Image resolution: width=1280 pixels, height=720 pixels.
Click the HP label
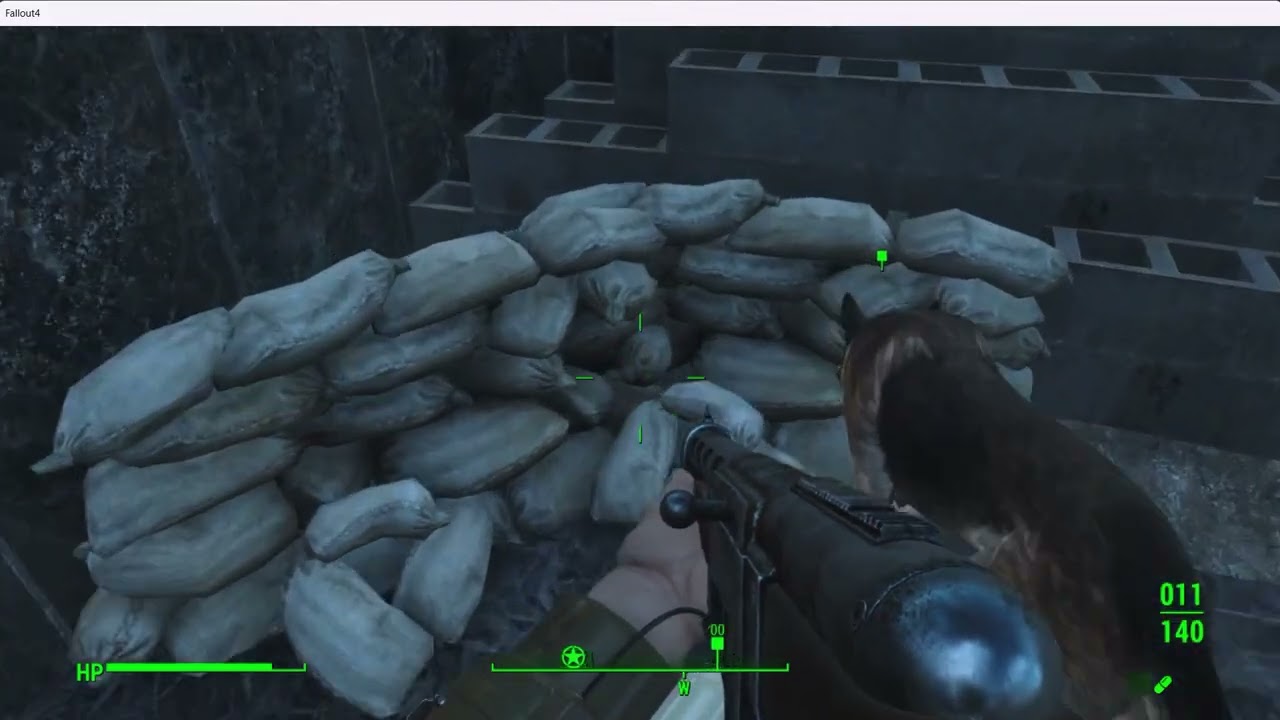click(x=89, y=673)
